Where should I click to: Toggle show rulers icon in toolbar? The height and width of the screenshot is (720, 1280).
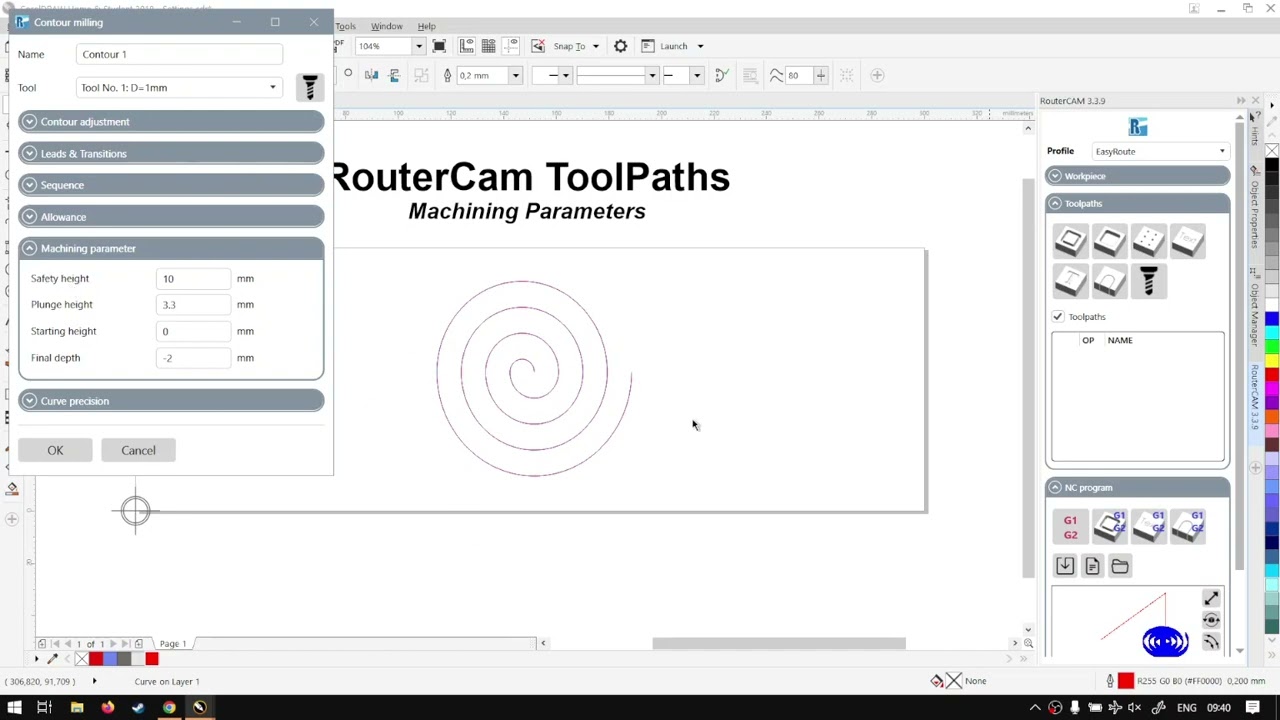[x=466, y=46]
